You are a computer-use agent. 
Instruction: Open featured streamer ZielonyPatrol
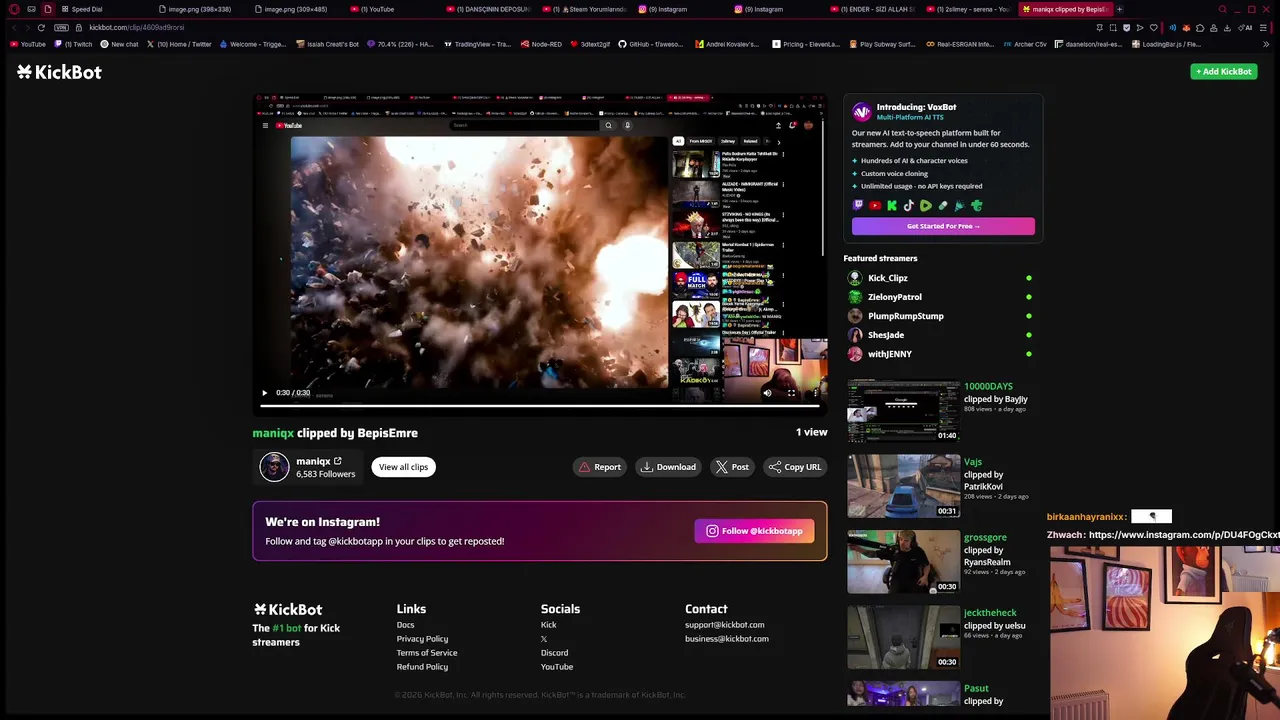tap(895, 297)
